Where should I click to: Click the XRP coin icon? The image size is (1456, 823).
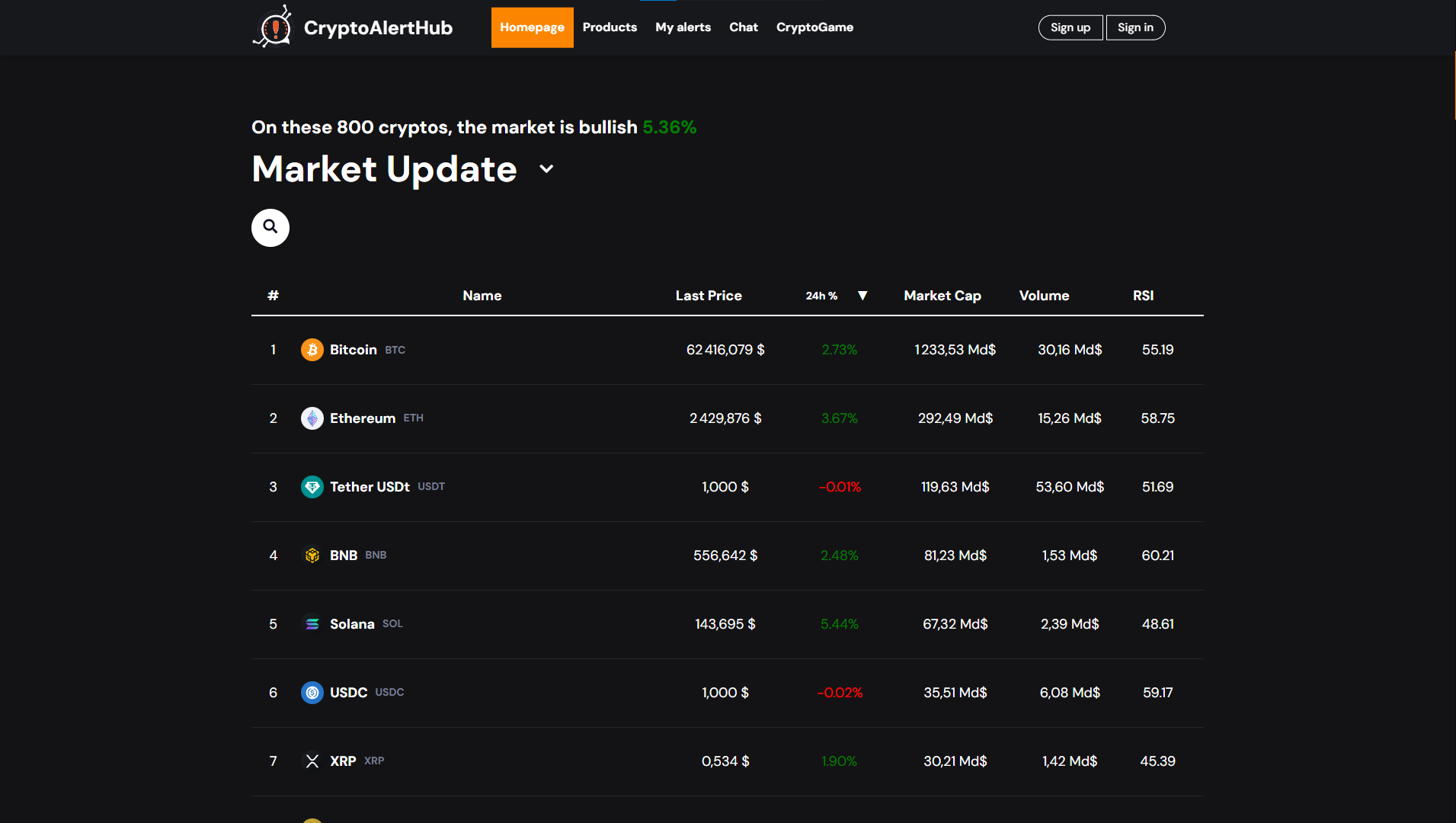[x=312, y=761]
